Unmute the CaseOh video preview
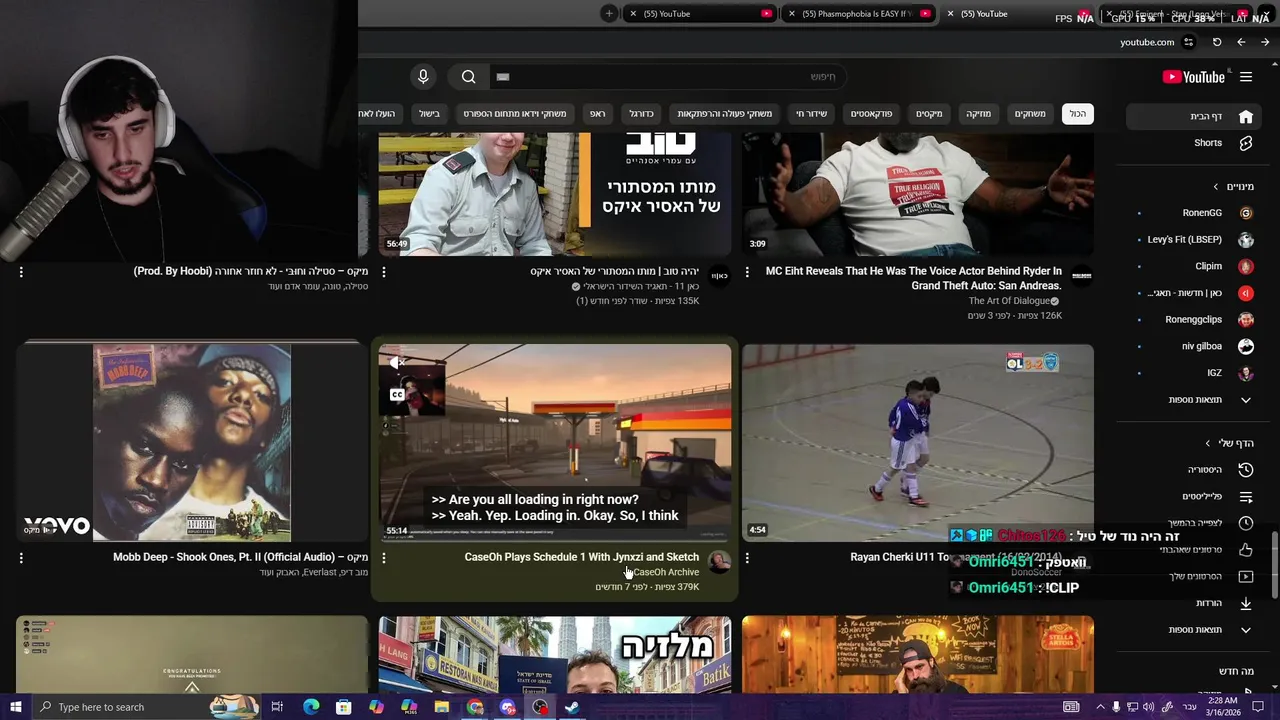This screenshot has height=720, width=1280. tap(397, 363)
